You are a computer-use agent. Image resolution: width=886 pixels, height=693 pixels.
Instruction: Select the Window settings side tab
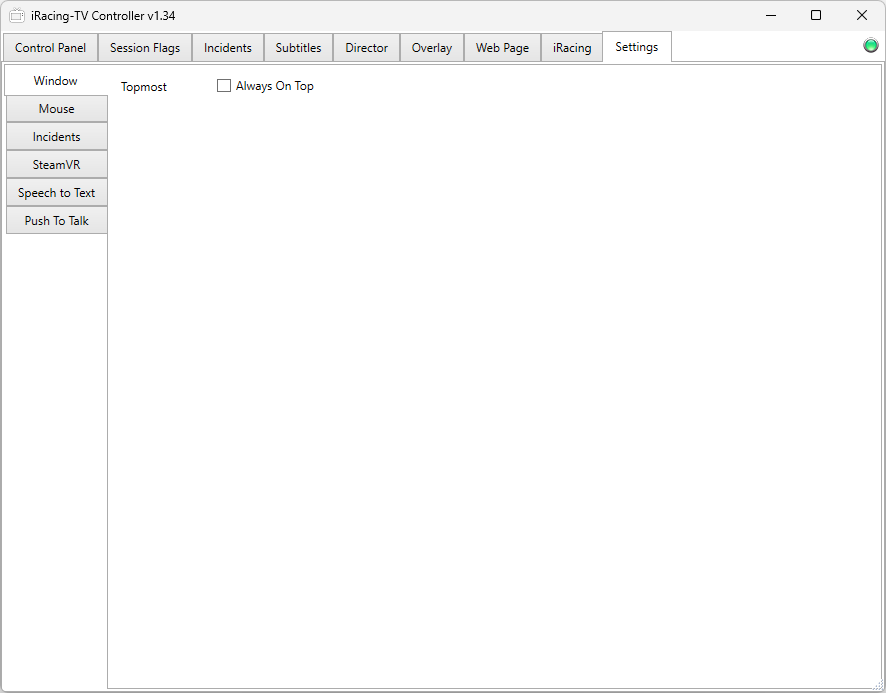pos(55,80)
